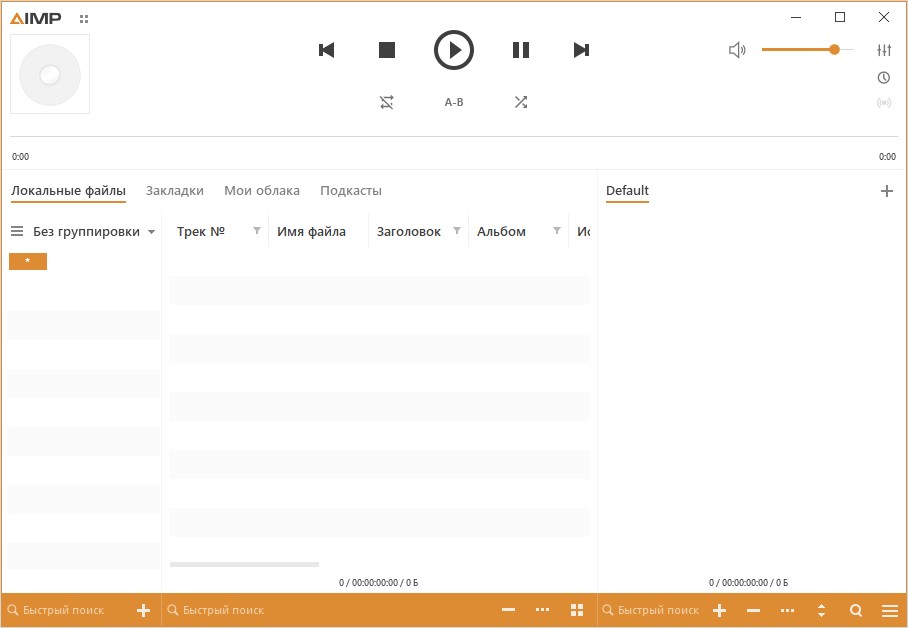
Task: Click playlist status totals text
Action: click(x=749, y=583)
